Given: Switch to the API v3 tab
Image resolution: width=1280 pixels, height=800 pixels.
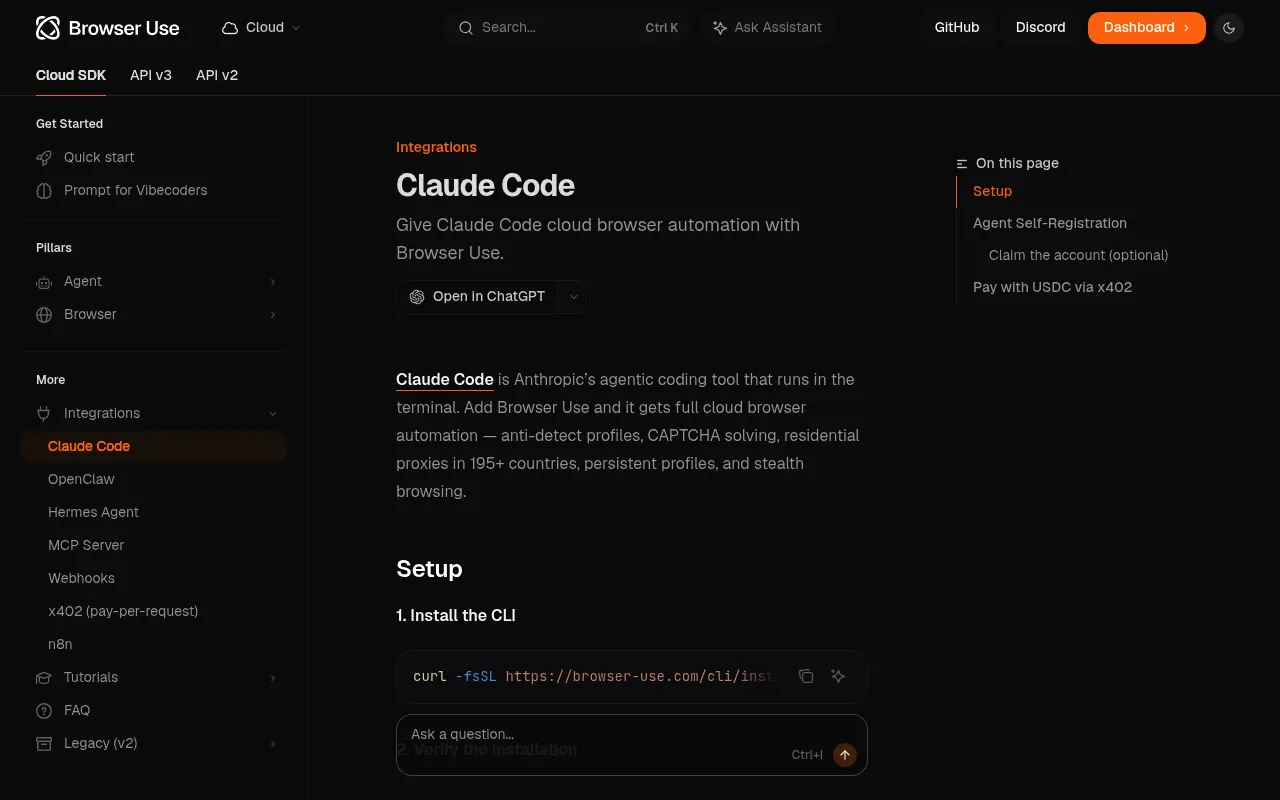Looking at the screenshot, I should (x=151, y=75).
